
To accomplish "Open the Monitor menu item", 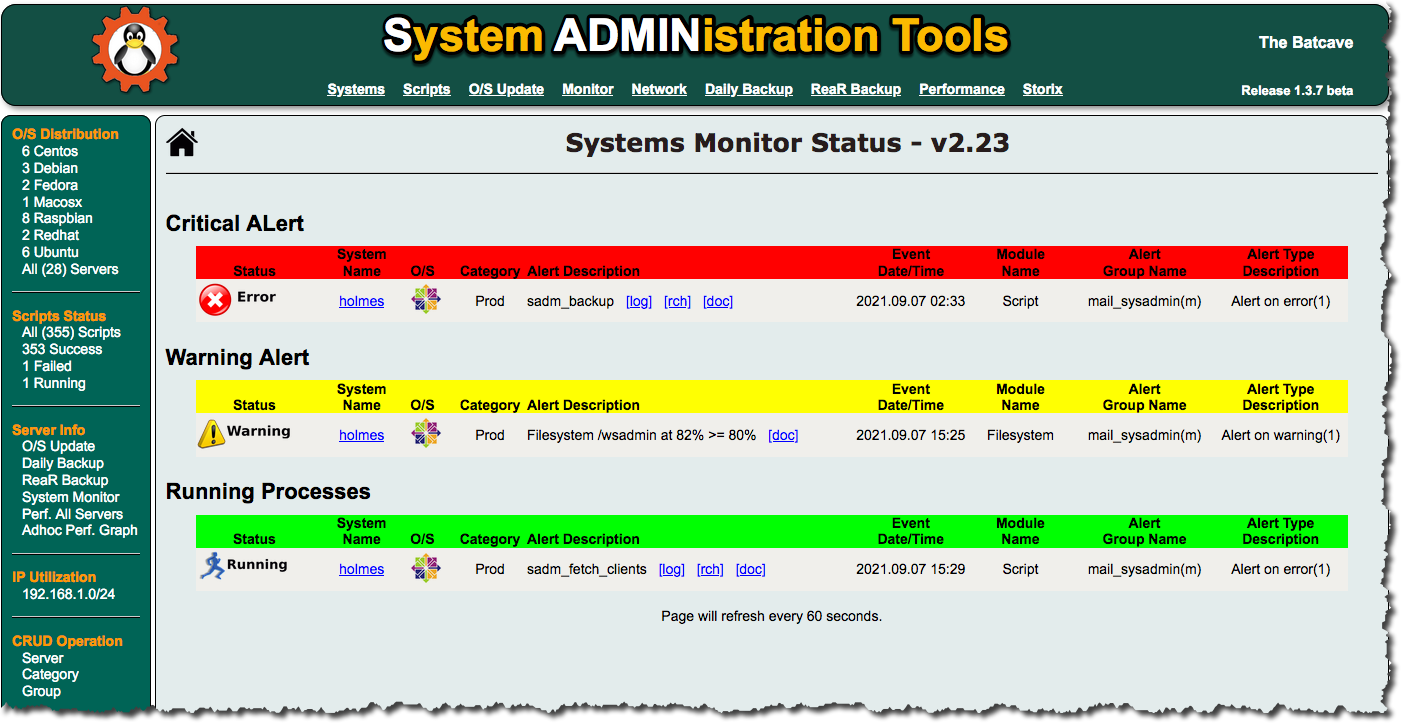I will click(x=587, y=89).
